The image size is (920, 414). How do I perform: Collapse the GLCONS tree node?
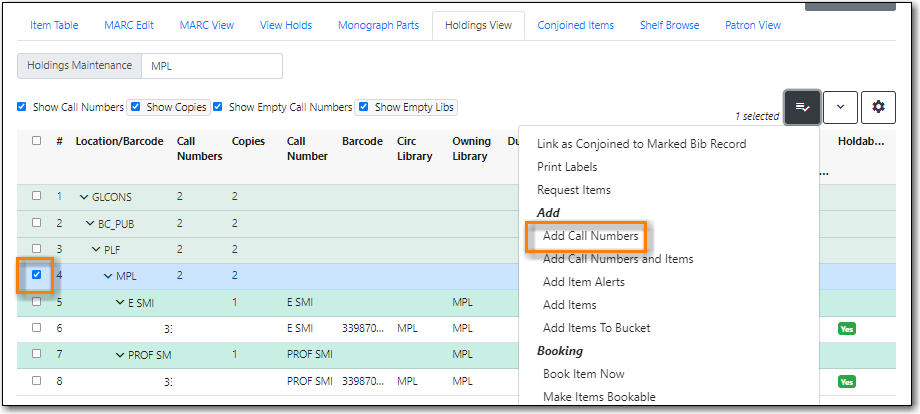84,197
